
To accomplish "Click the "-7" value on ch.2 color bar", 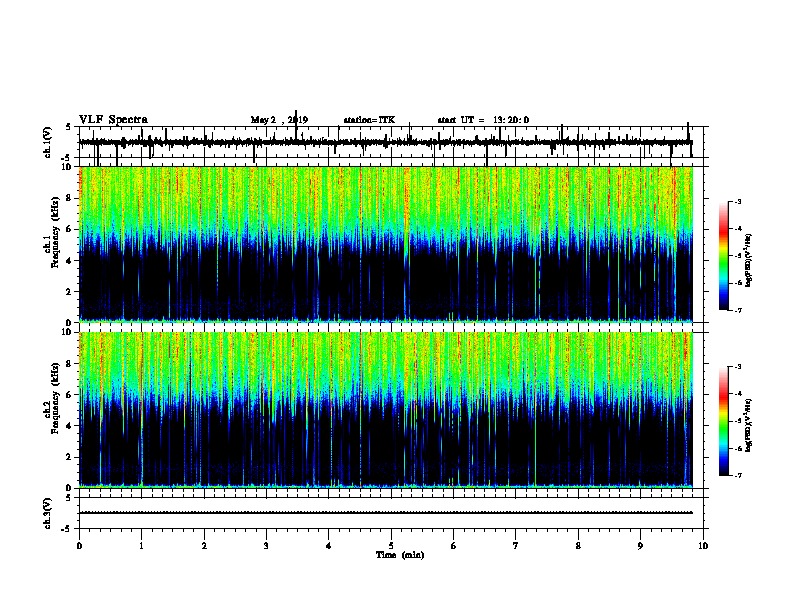I will click(737, 475).
